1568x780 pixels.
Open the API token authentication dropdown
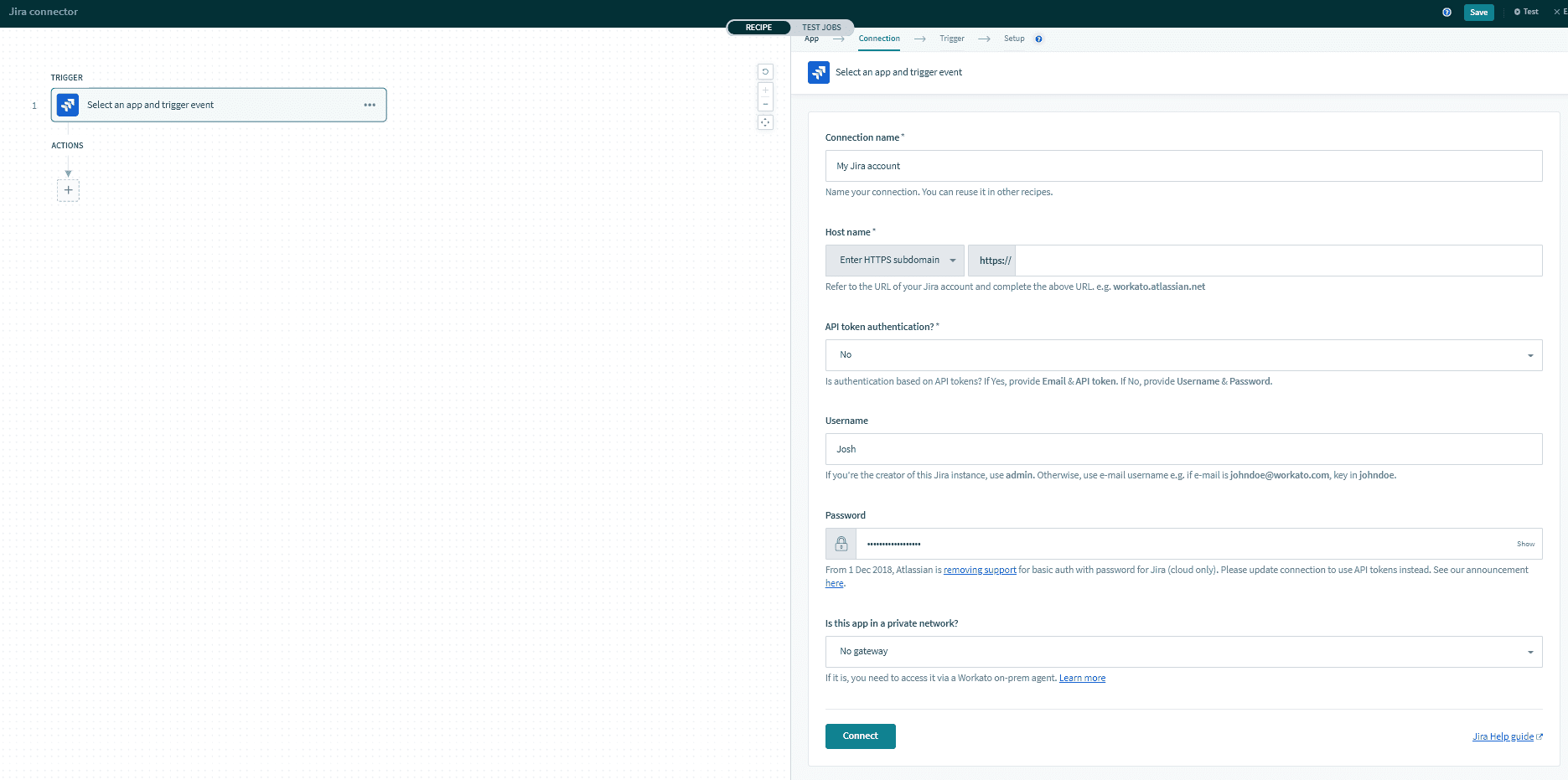(1183, 355)
